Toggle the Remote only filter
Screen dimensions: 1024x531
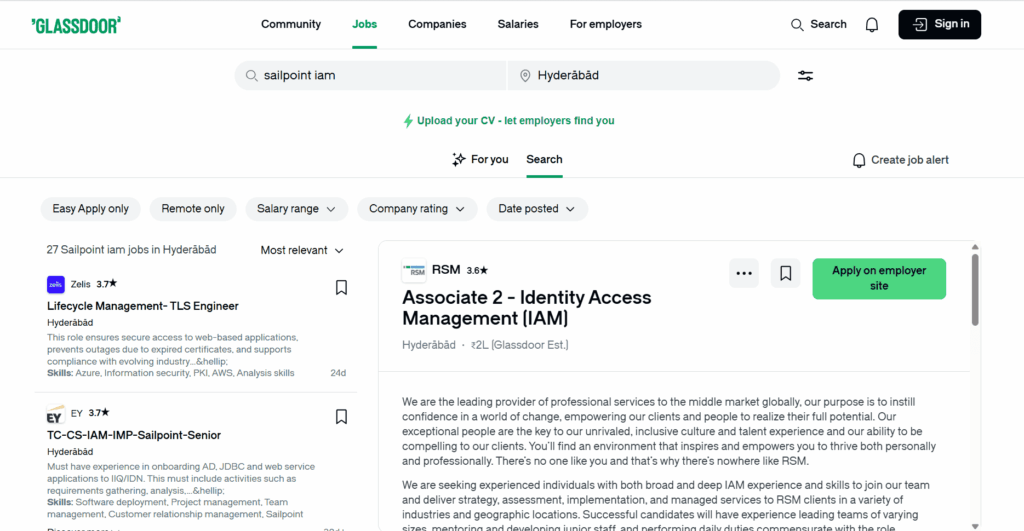coord(193,209)
